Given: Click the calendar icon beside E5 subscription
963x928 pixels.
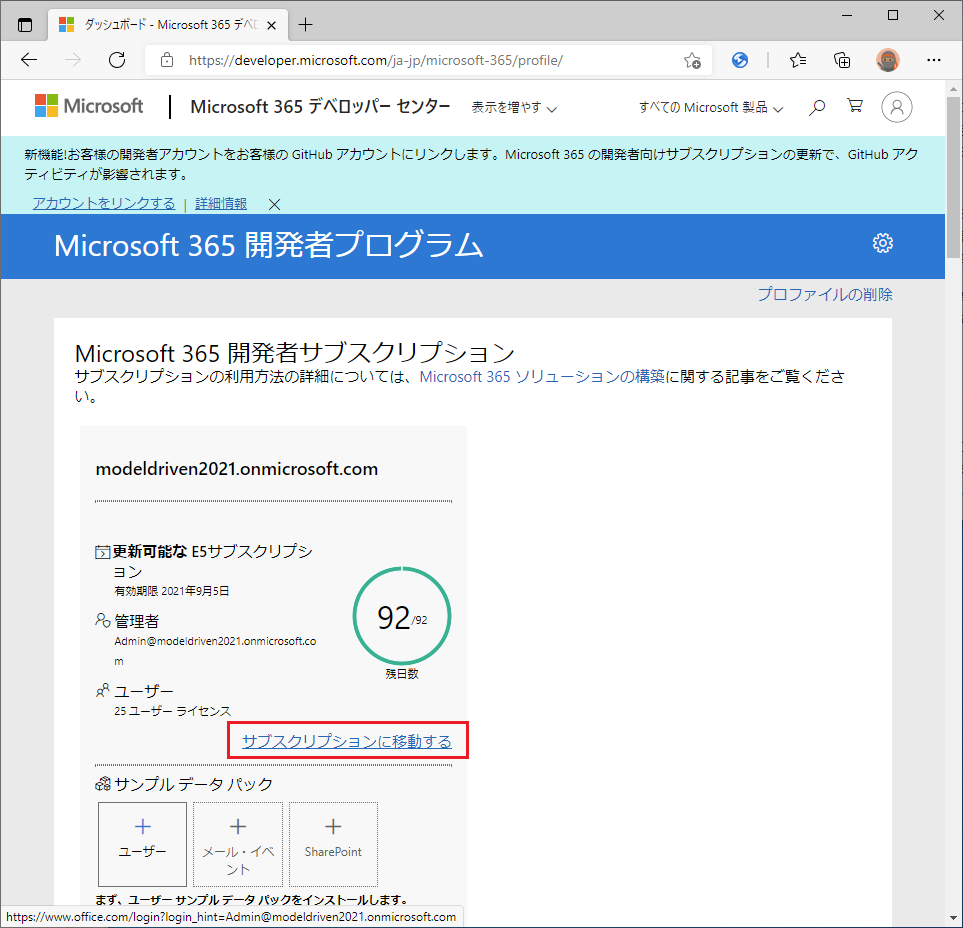Looking at the screenshot, I should (102, 552).
